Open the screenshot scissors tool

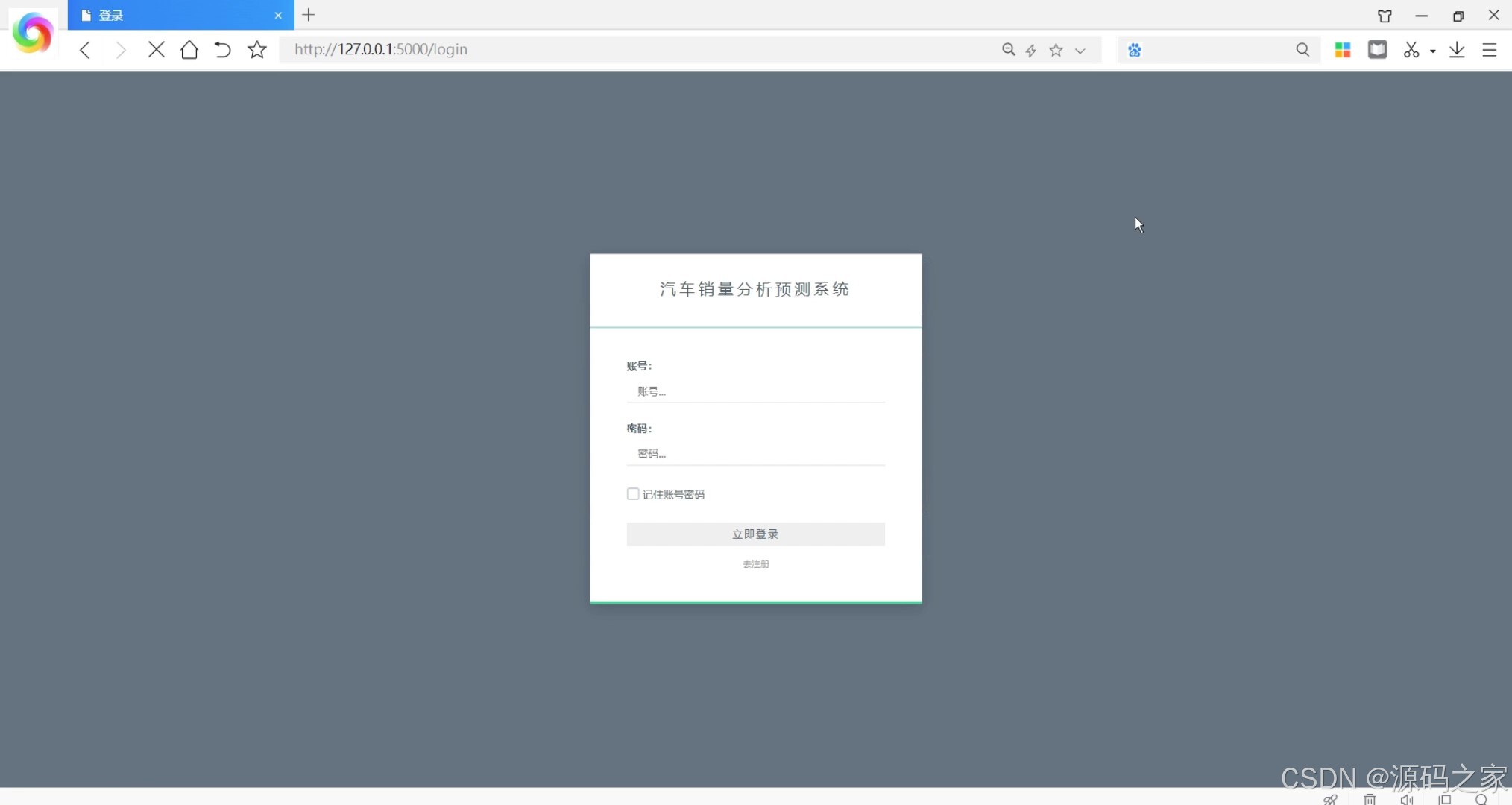1411,50
